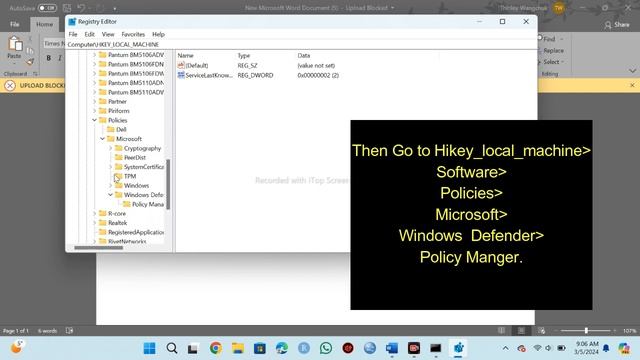Open the Registry Editor File menu
The image size is (640, 360).
click(x=73, y=34)
